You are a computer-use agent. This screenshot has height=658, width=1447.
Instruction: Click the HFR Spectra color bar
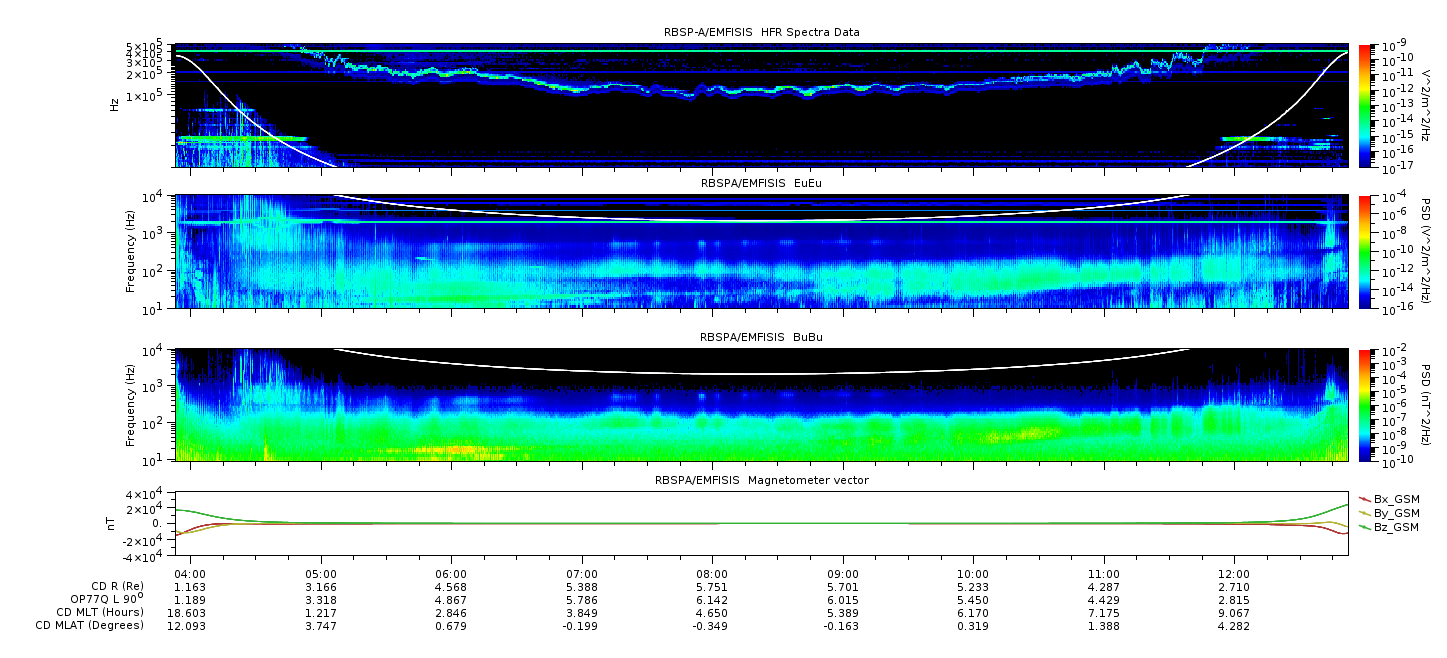1365,105
